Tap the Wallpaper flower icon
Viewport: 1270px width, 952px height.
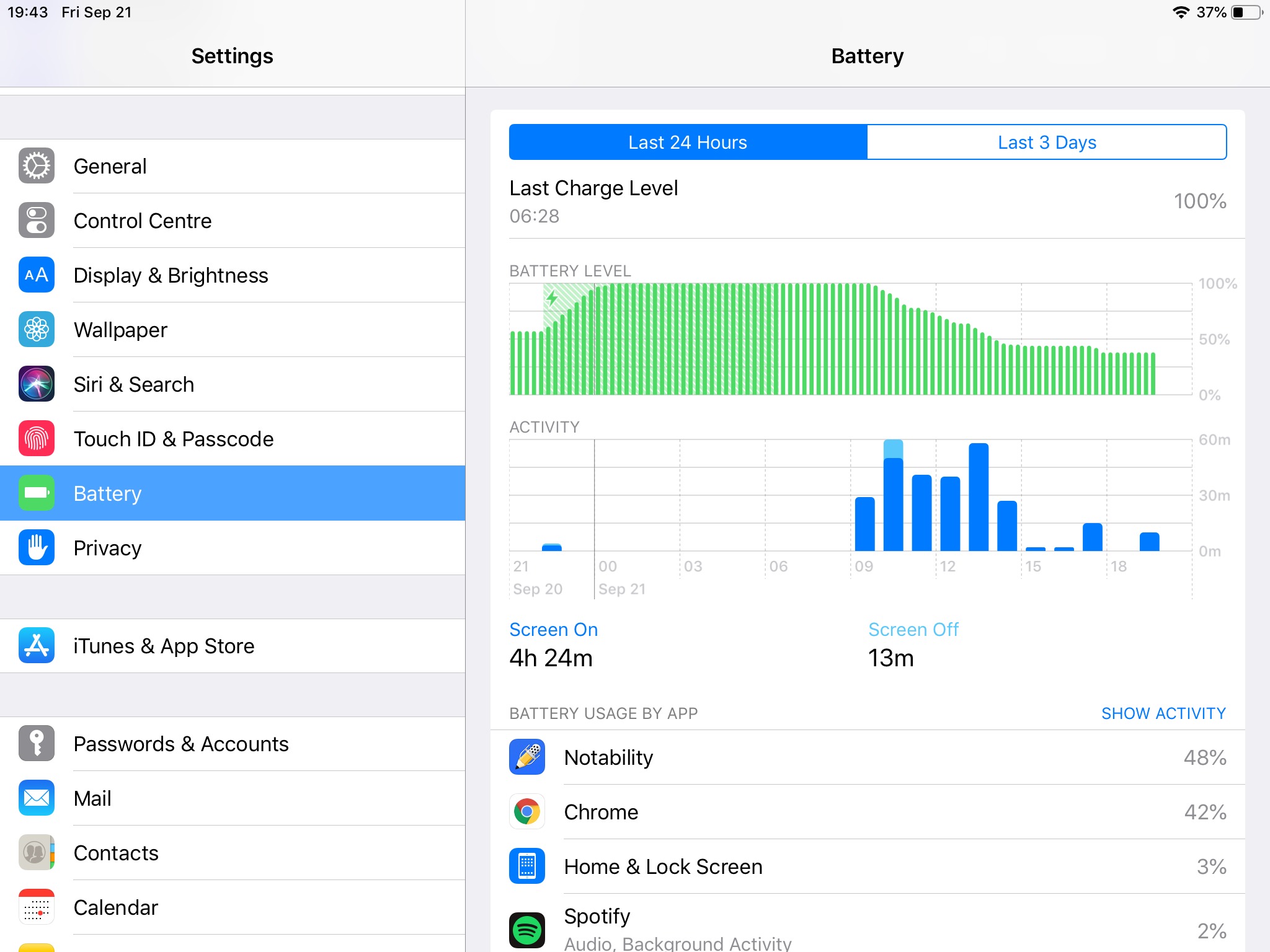tap(37, 330)
